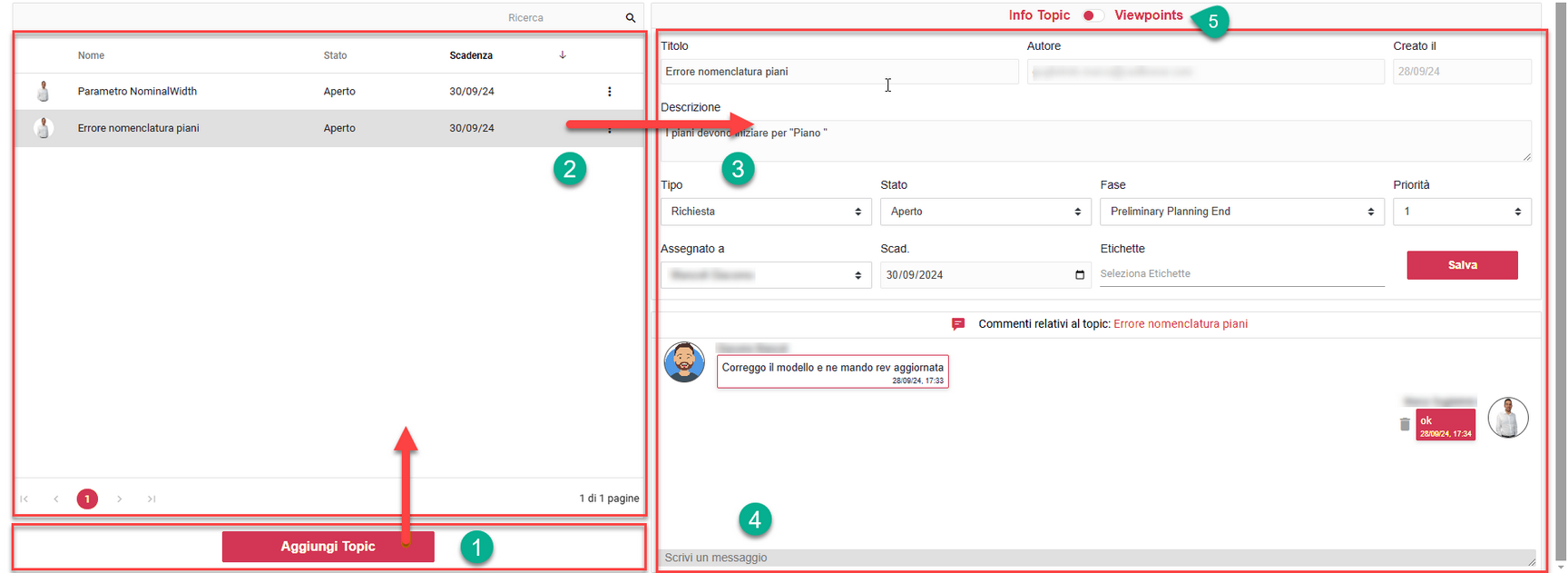Expand the Stato dropdown showing Aperto
The height and width of the screenshot is (573, 1568).
tap(985, 212)
